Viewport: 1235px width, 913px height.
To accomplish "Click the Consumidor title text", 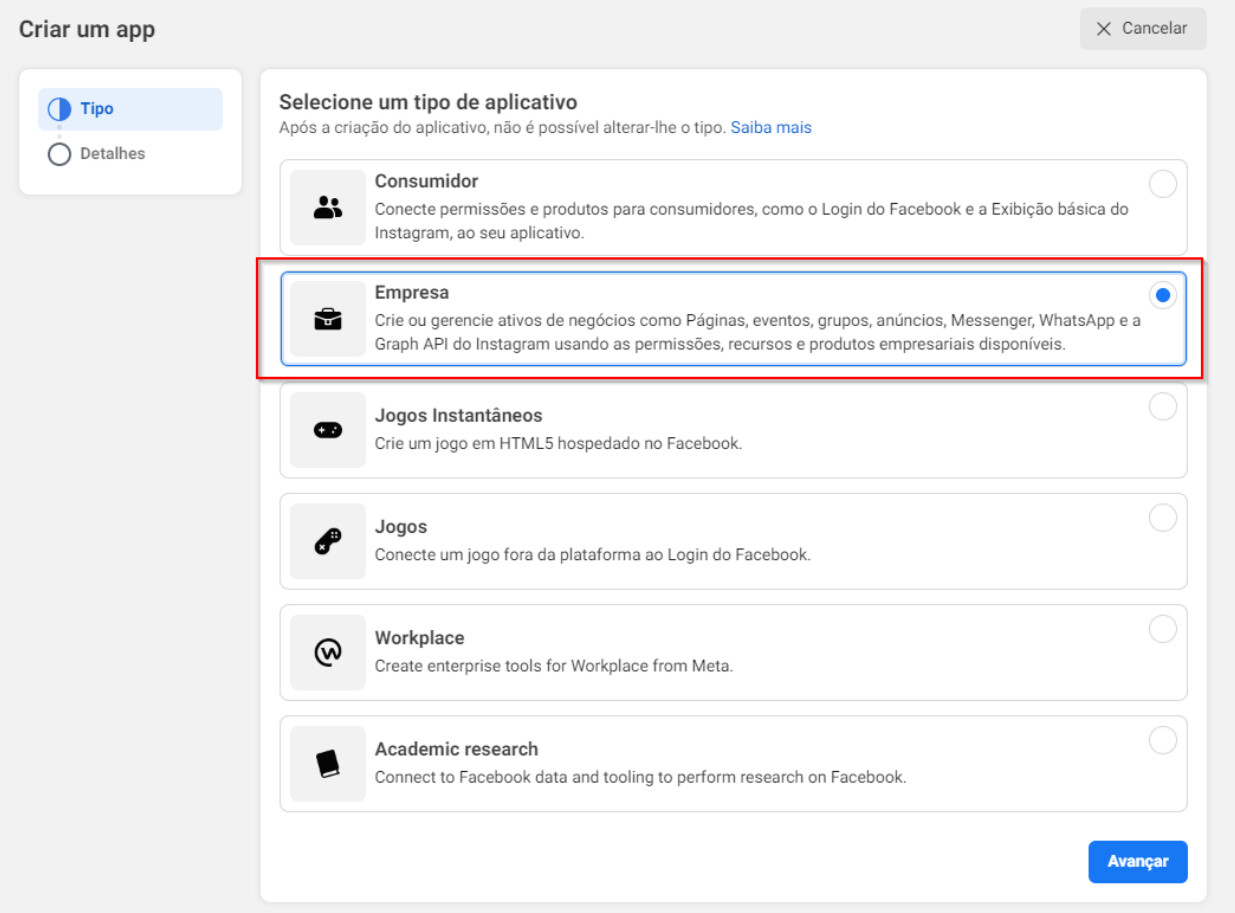I will coord(427,181).
